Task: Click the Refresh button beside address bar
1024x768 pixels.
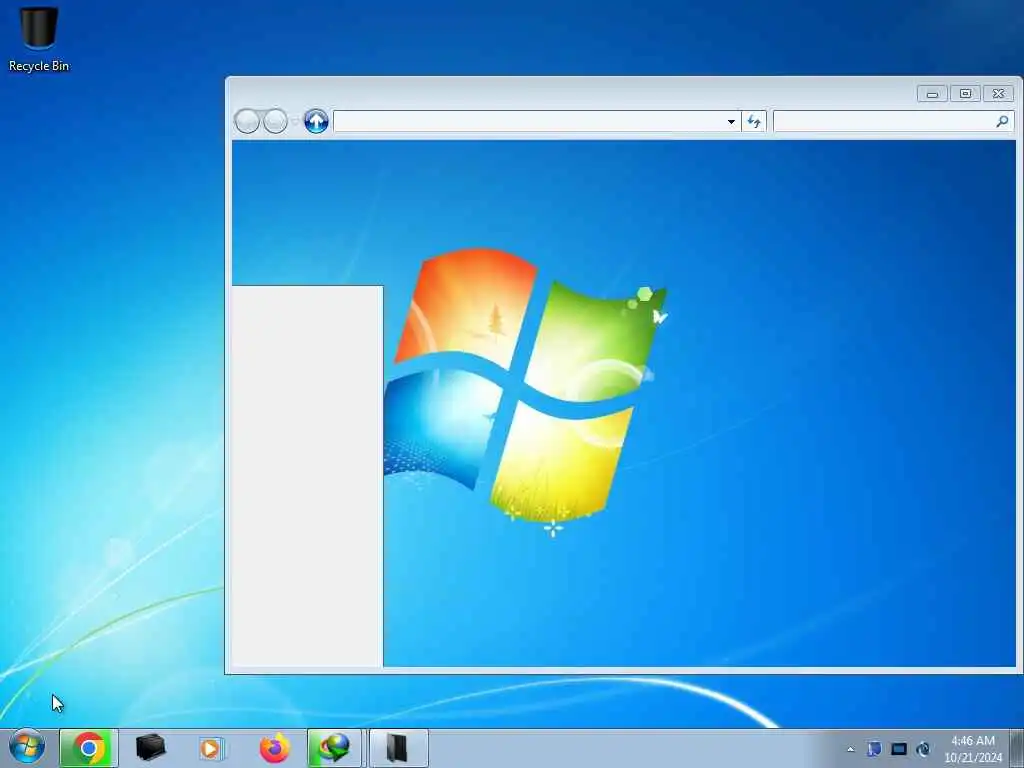Action: click(754, 121)
